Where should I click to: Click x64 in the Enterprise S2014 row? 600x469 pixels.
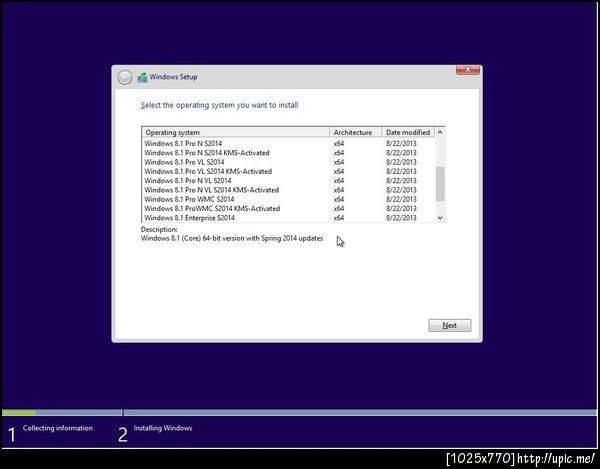click(x=339, y=218)
